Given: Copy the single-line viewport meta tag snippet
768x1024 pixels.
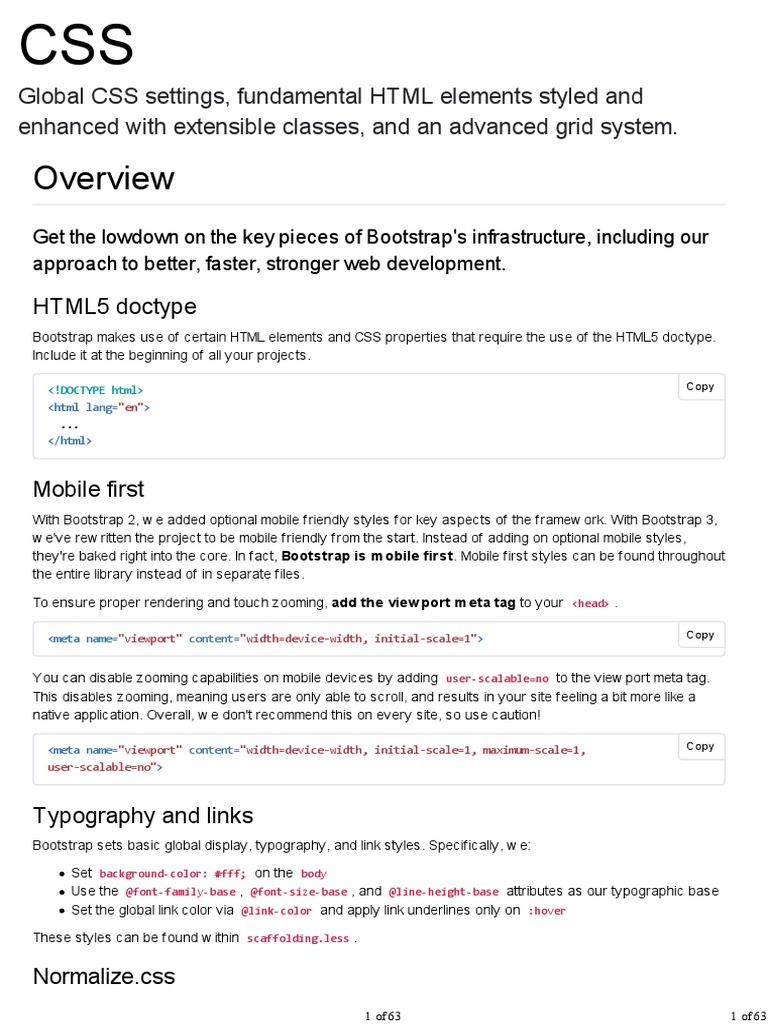Looking at the screenshot, I should 700,635.
